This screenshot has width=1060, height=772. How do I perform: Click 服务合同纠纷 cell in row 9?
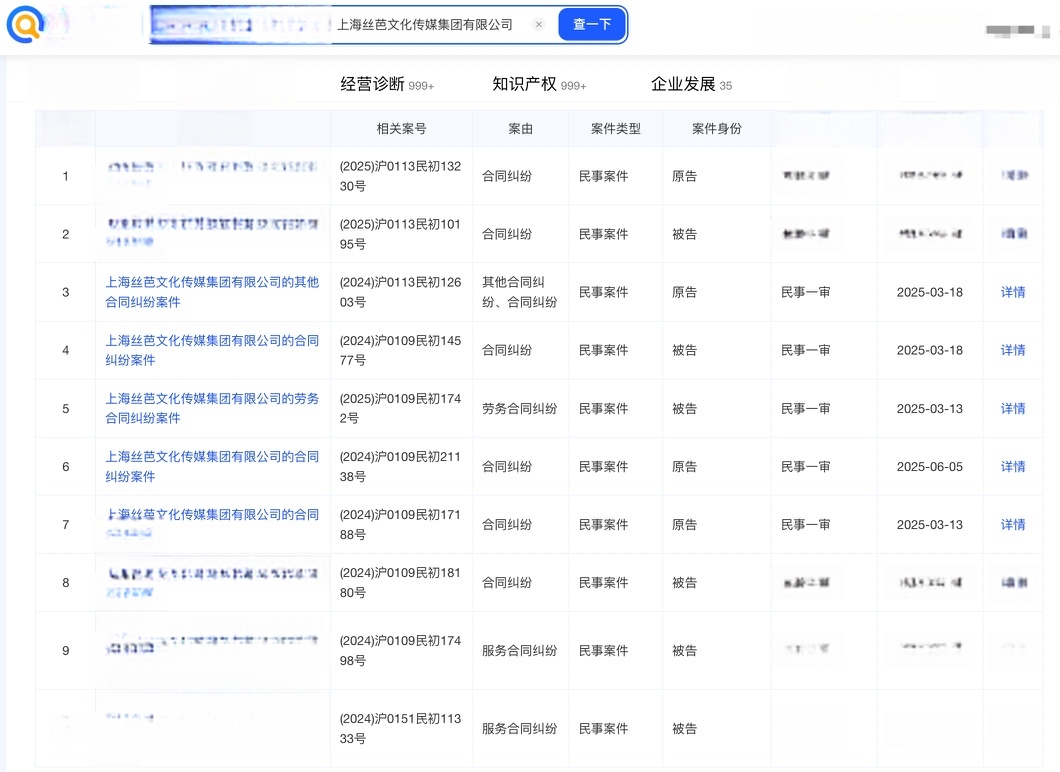click(x=519, y=650)
